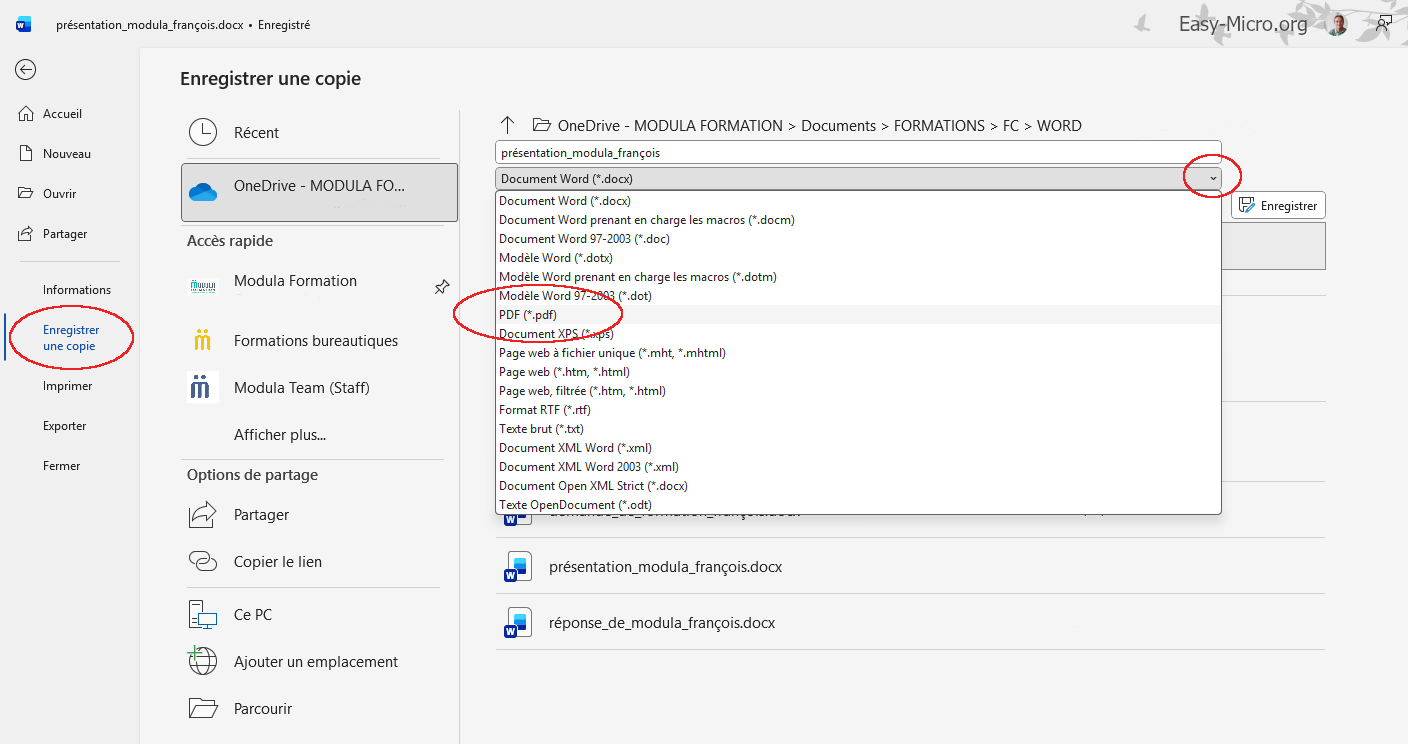
Task: Click the Ce PC computer icon
Action: (x=203, y=615)
